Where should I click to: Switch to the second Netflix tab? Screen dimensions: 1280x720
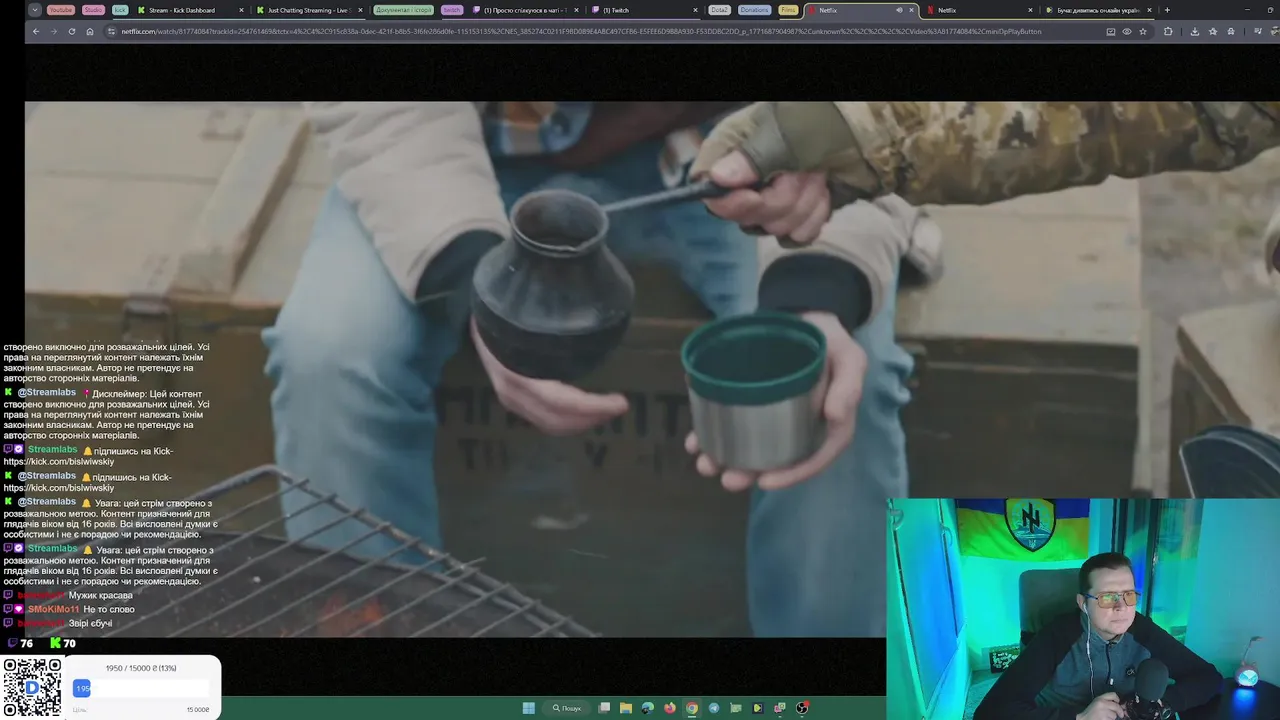coord(978,10)
